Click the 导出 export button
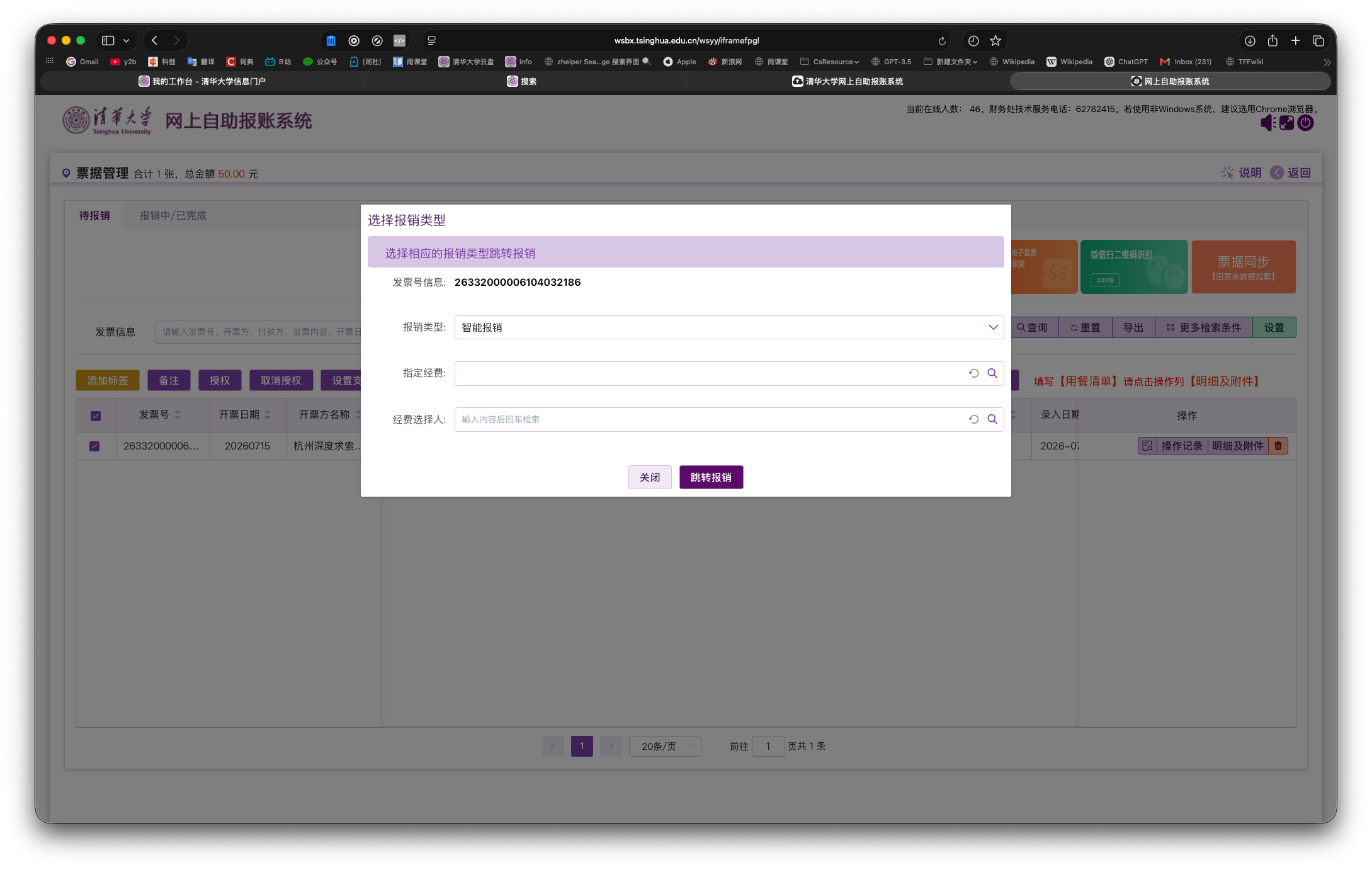Viewport: 1372px width, 870px height. [1133, 327]
